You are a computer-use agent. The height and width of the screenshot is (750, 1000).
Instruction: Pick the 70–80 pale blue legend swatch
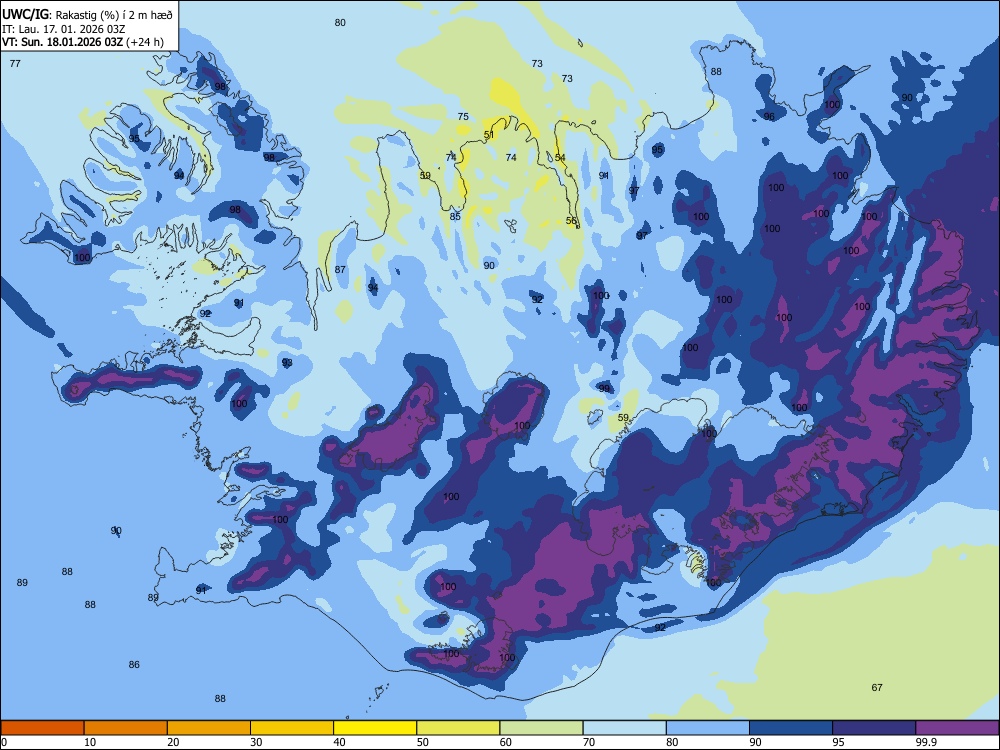(624, 728)
